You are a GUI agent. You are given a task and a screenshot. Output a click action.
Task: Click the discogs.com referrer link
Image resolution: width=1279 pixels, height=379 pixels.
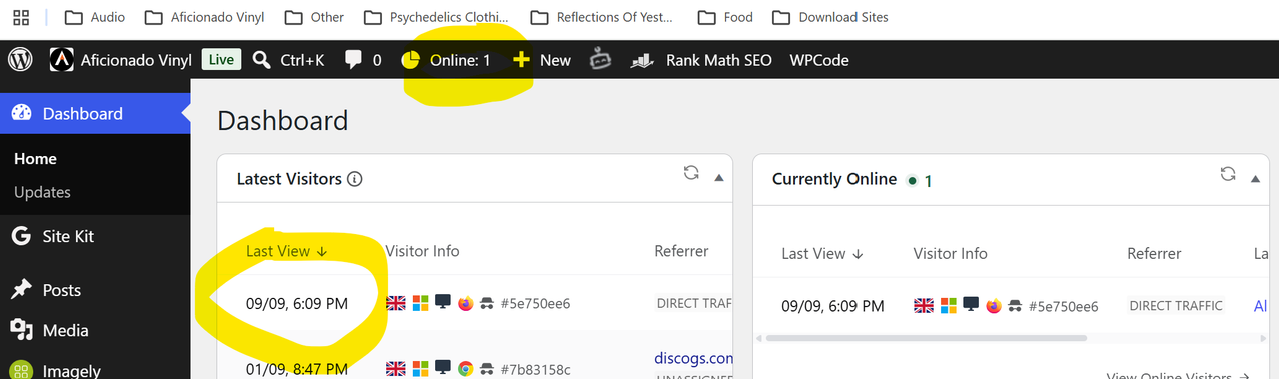pyautogui.click(x=693, y=357)
